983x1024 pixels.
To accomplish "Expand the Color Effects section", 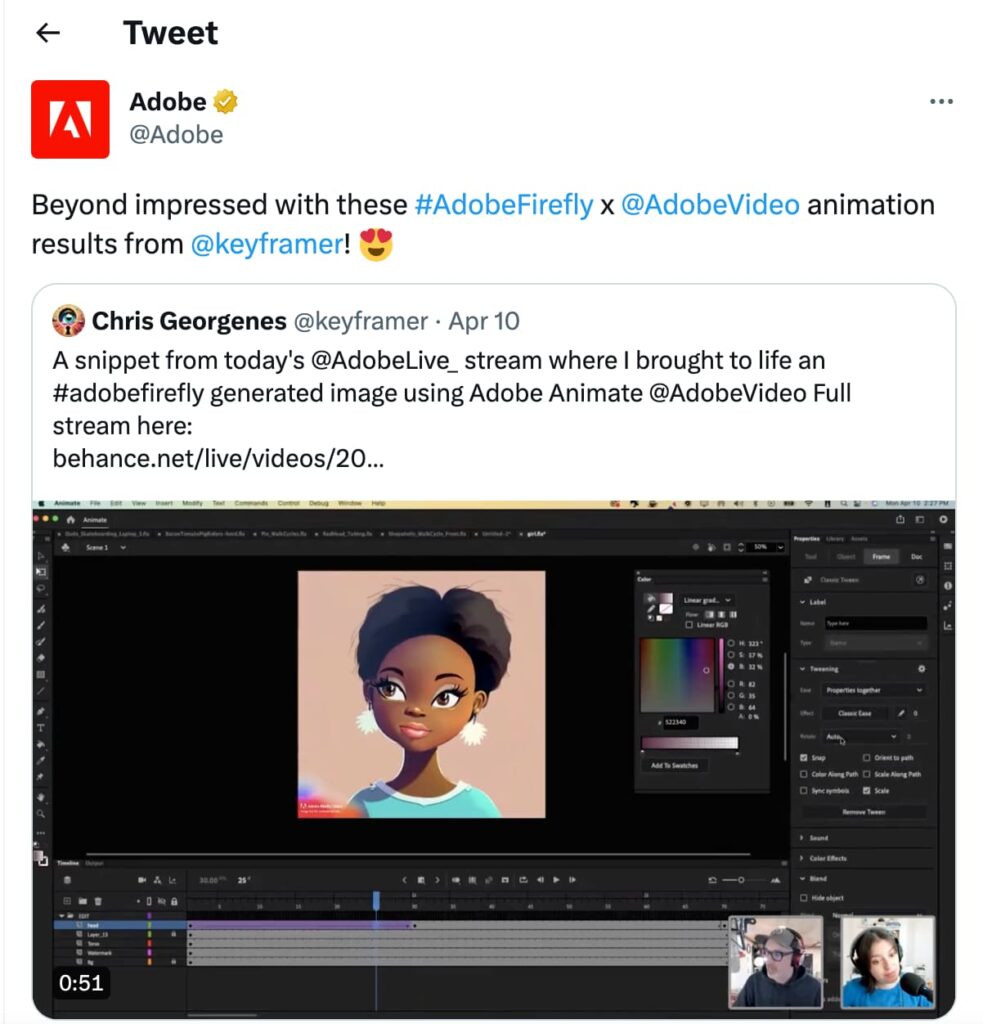I will [x=828, y=858].
